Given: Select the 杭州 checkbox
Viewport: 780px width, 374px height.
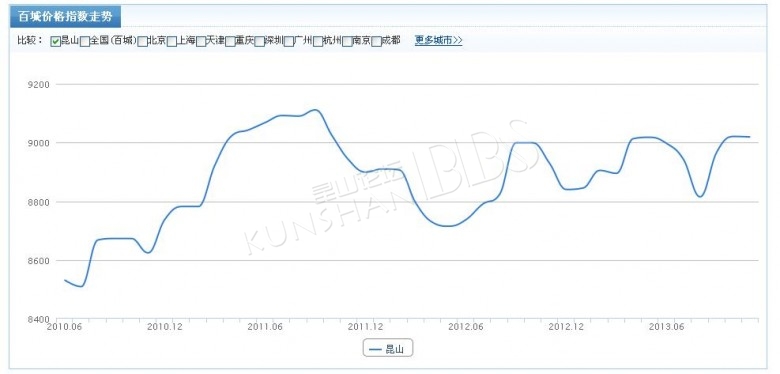Looking at the screenshot, I should pos(318,42).
